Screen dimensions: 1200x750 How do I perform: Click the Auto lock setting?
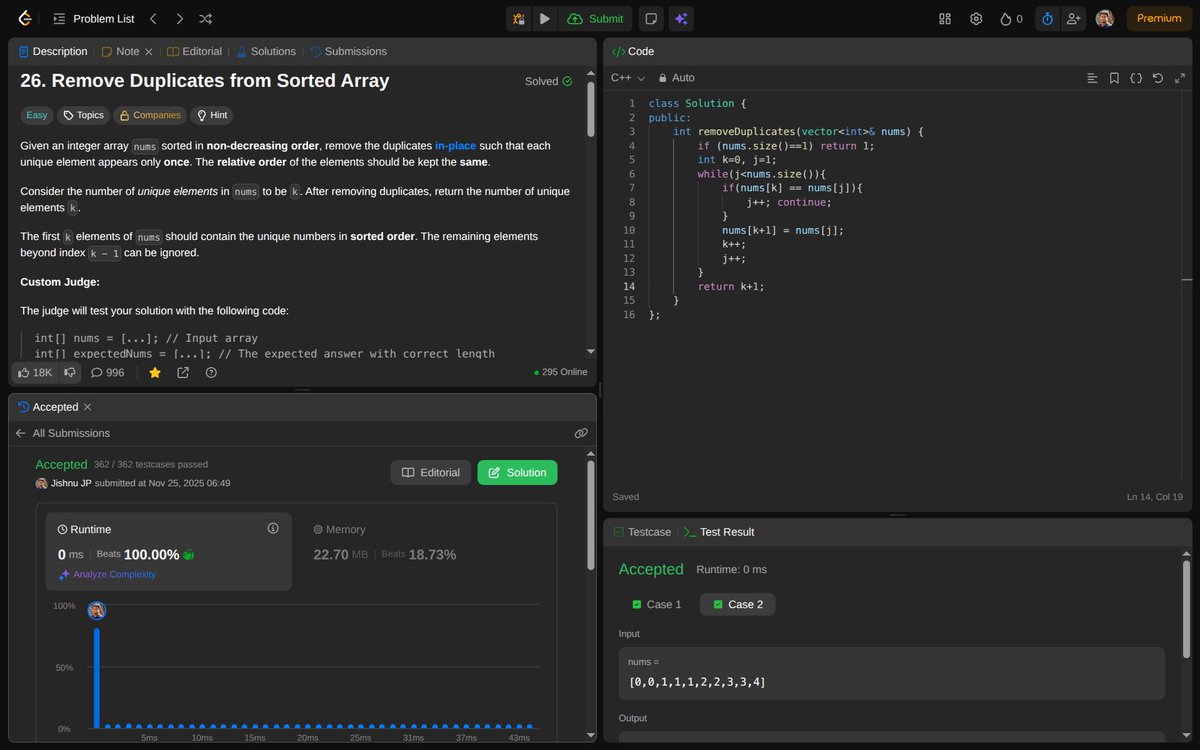coord(676,78)
